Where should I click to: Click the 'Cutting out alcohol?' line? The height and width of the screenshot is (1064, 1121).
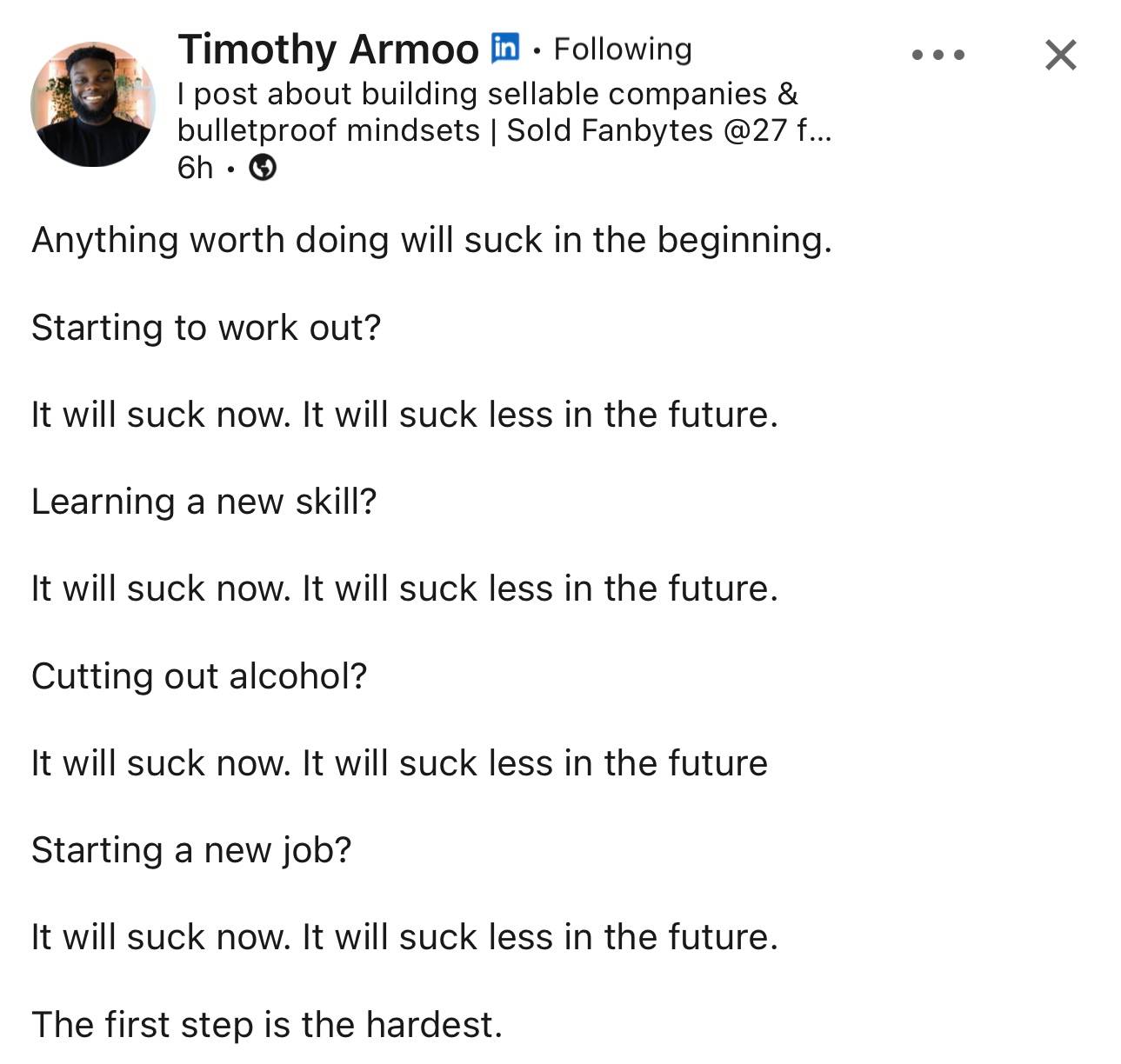click(199, 675)
